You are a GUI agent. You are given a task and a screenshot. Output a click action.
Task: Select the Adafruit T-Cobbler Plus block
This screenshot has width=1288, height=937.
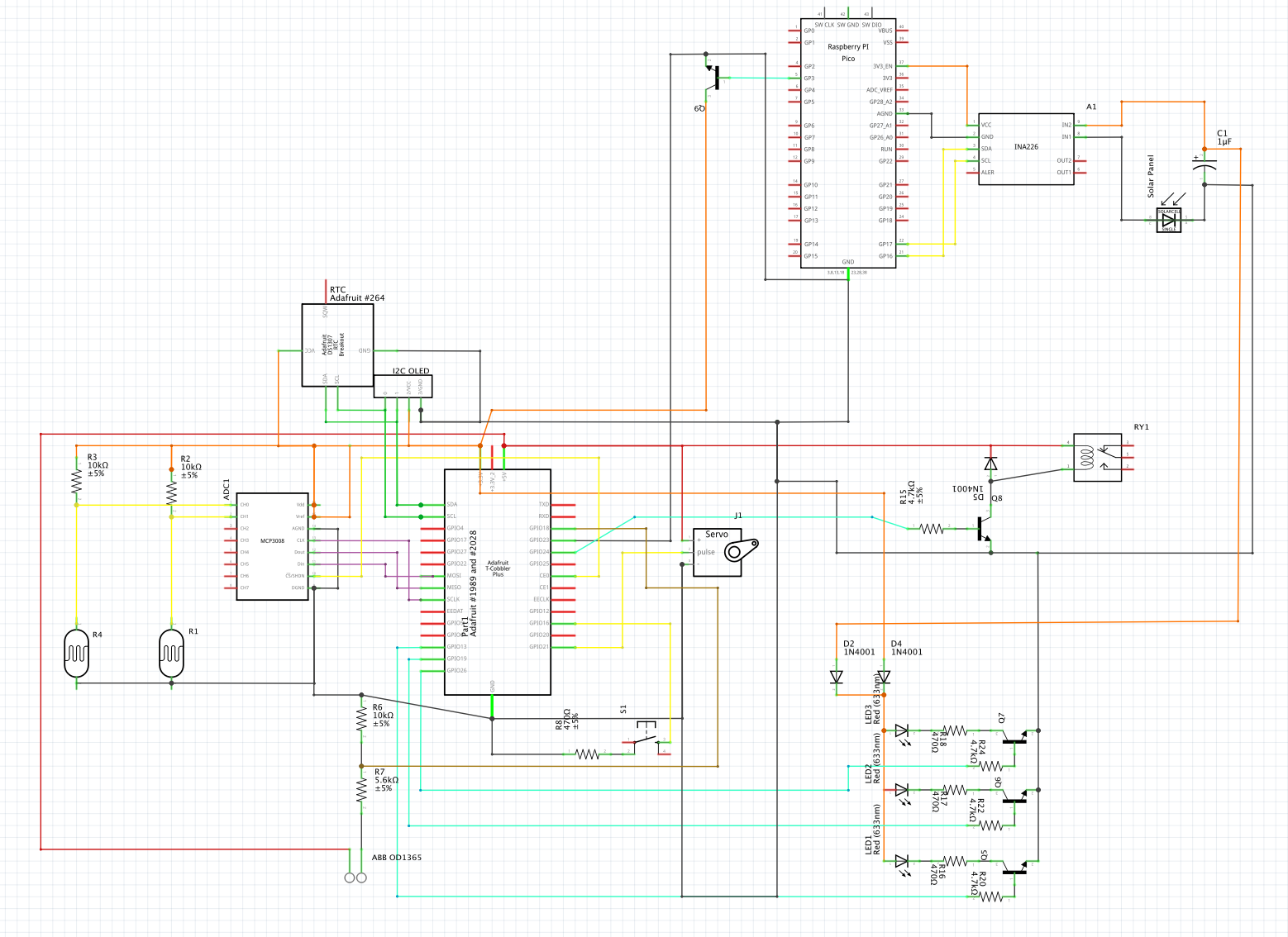498,582
